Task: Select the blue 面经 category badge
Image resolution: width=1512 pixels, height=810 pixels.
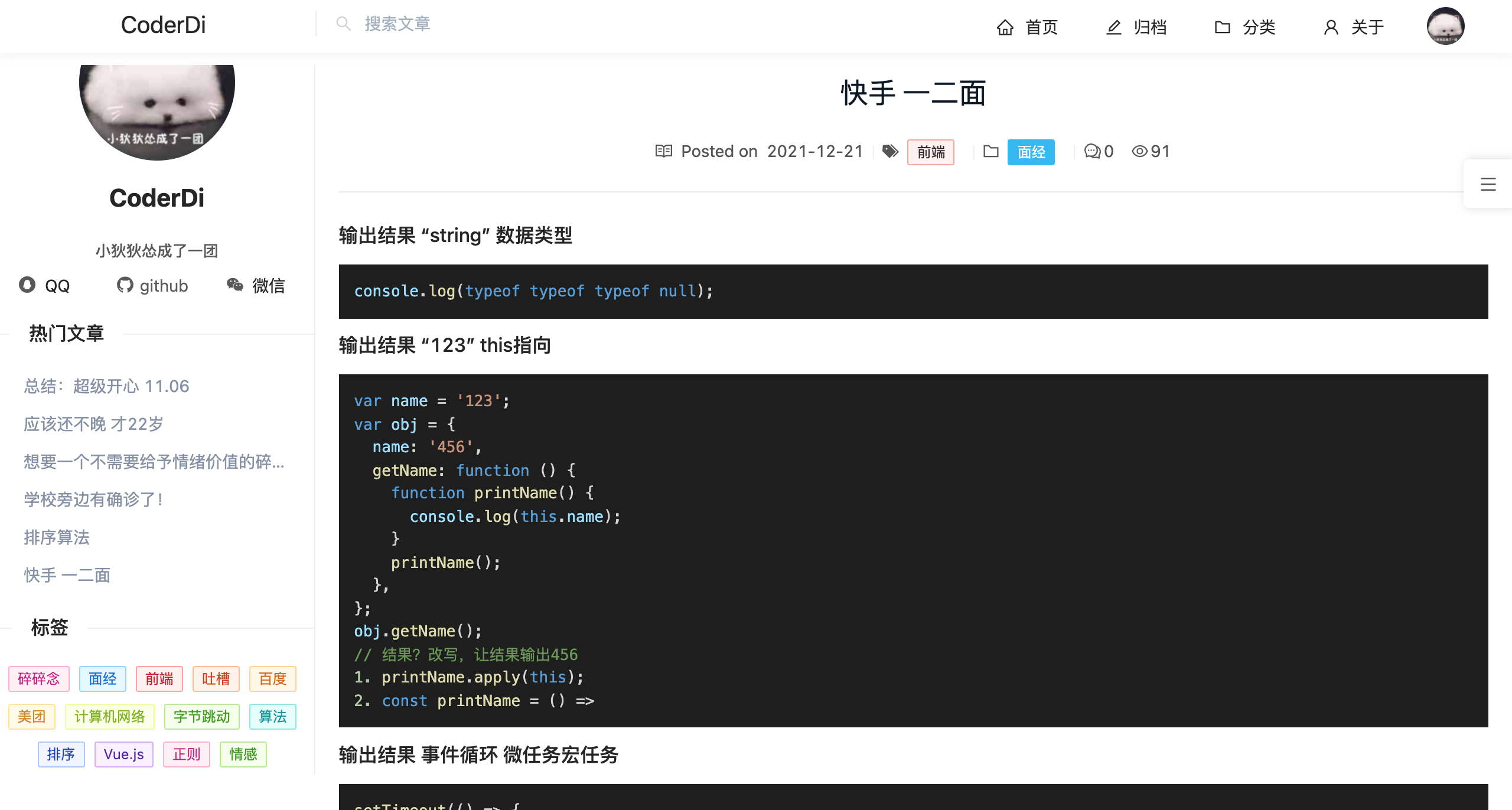Action: tap(1031, 152)
